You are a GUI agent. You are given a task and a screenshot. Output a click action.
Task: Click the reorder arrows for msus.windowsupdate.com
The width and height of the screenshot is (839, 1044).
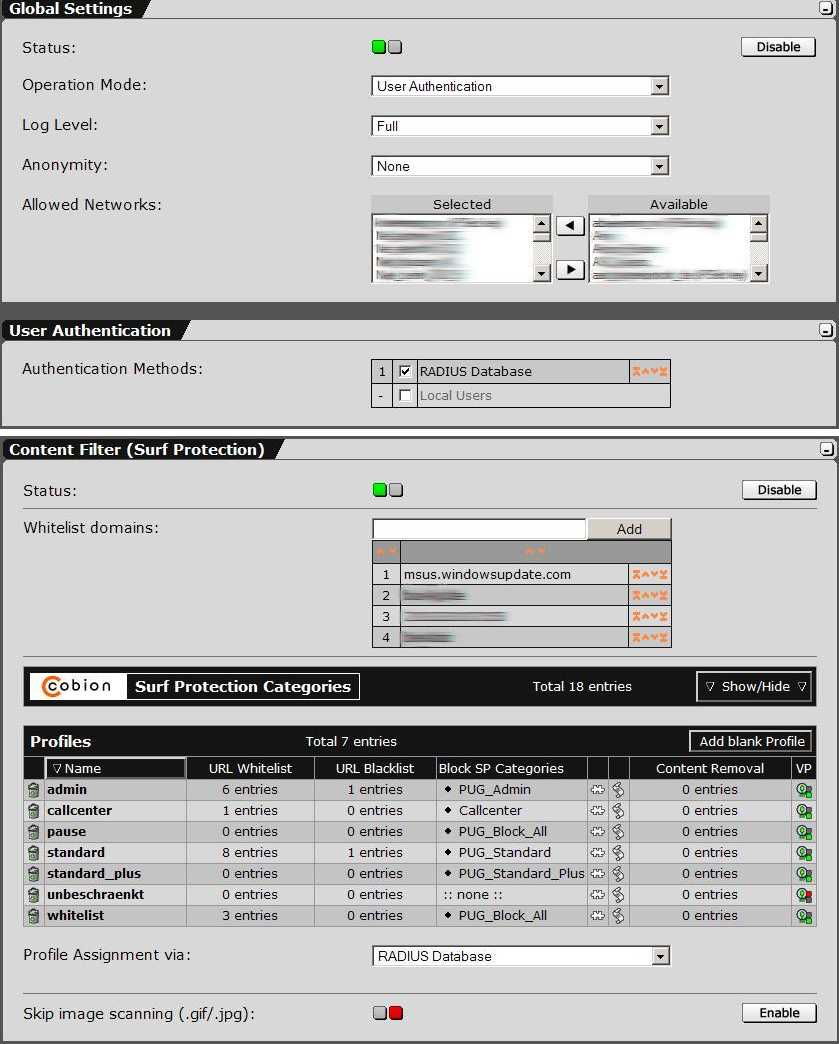coord(649,575)
